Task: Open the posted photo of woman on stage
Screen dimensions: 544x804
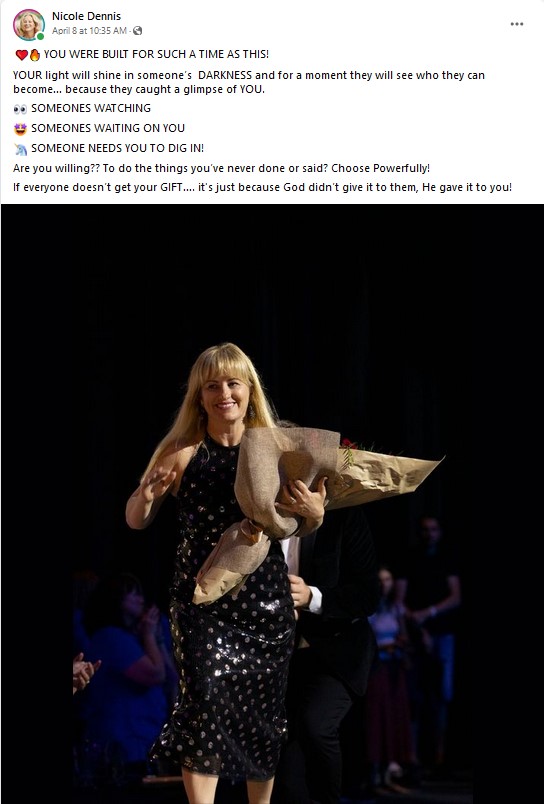Action: click(272, 504)
